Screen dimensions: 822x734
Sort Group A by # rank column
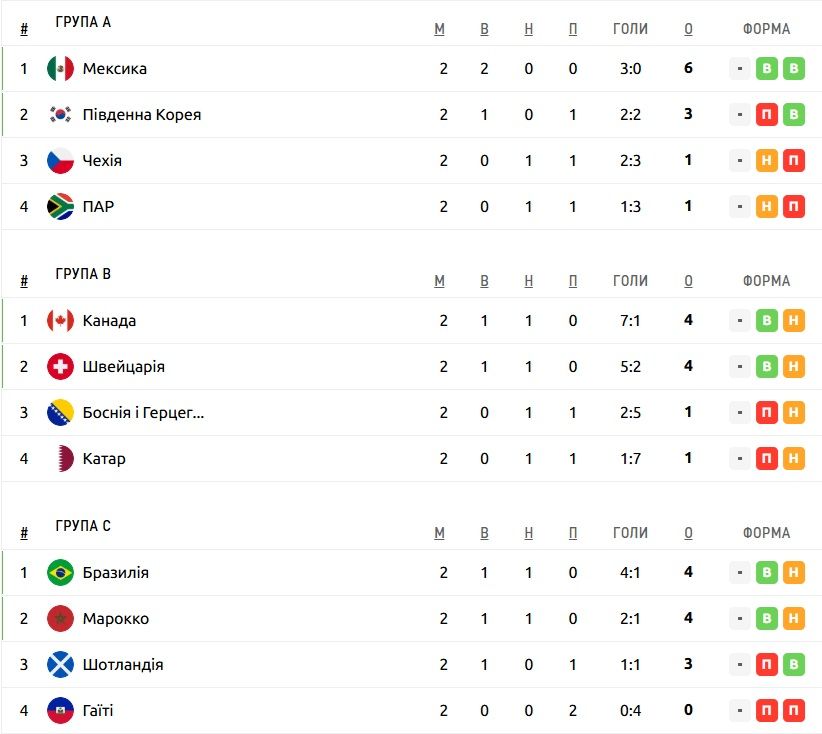pos(24,29)
